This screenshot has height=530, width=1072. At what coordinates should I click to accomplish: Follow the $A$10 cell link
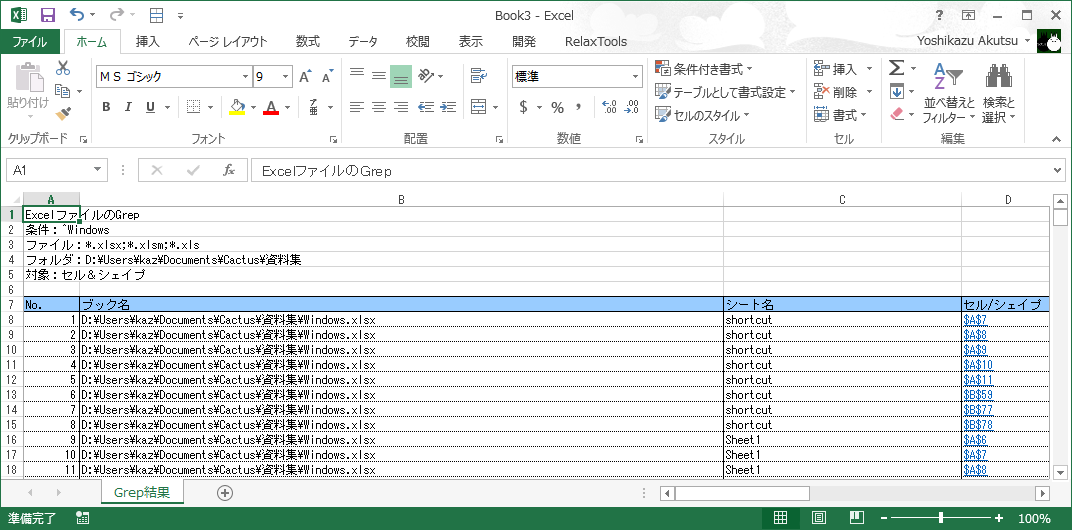pyautogui.click(x=977, y=365)
